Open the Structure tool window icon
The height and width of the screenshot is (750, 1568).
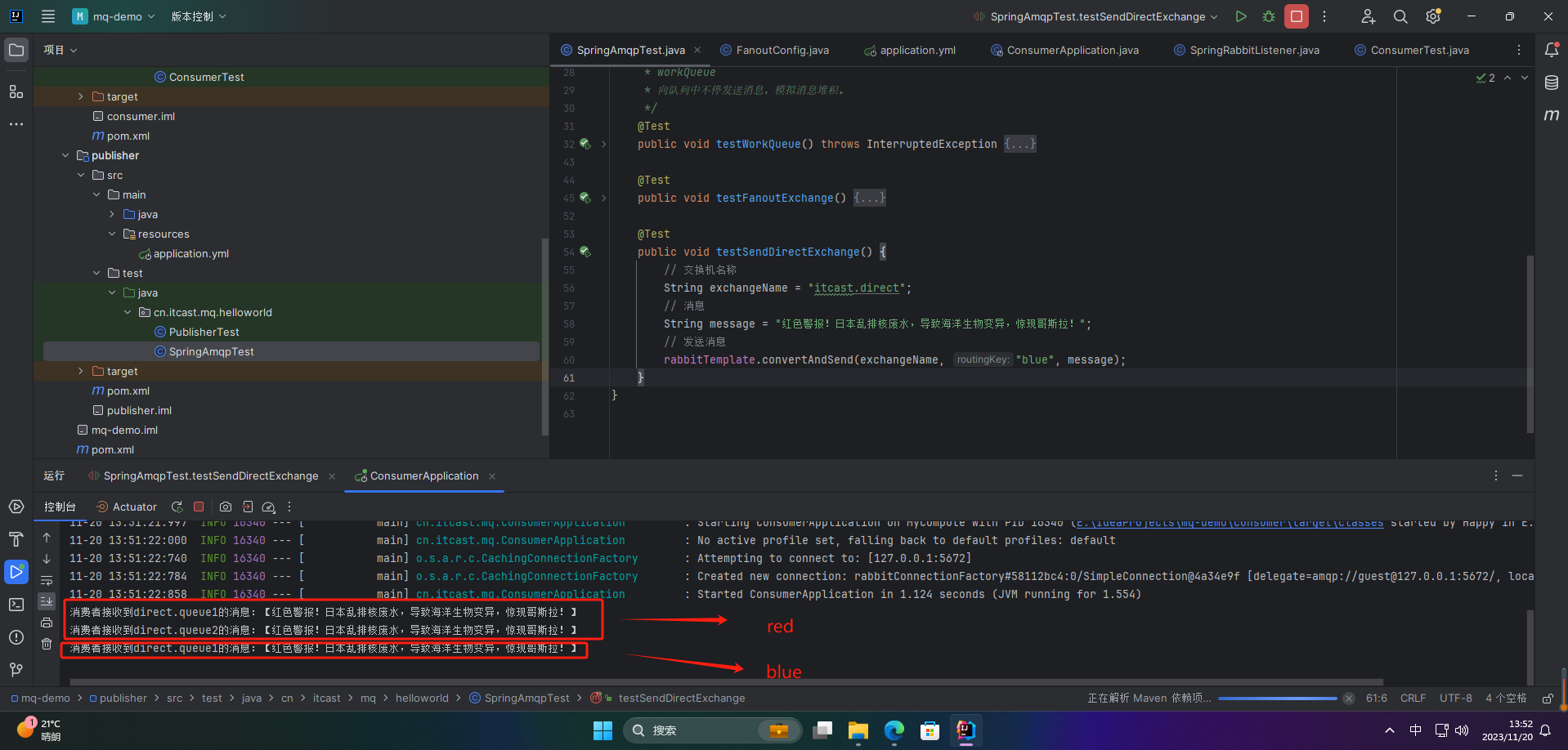(x=16, y=92)
